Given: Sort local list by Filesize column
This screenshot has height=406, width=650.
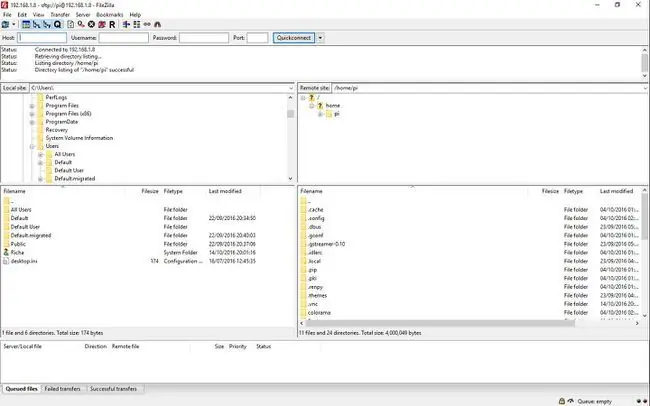Looking at the screenshot, I should coord(143,191).
